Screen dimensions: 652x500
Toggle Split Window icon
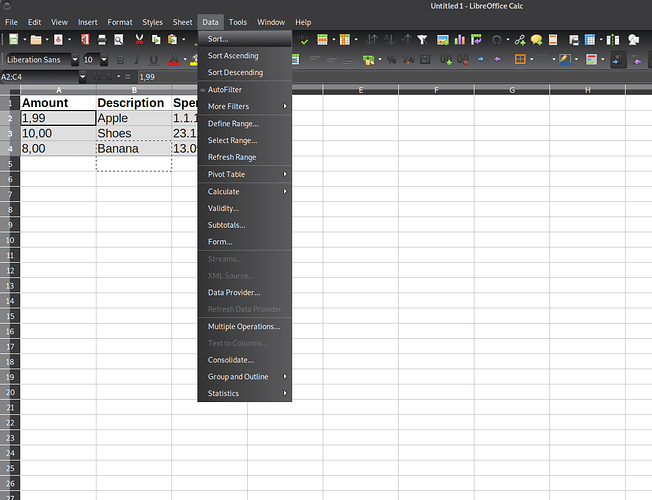pos(613,40)
